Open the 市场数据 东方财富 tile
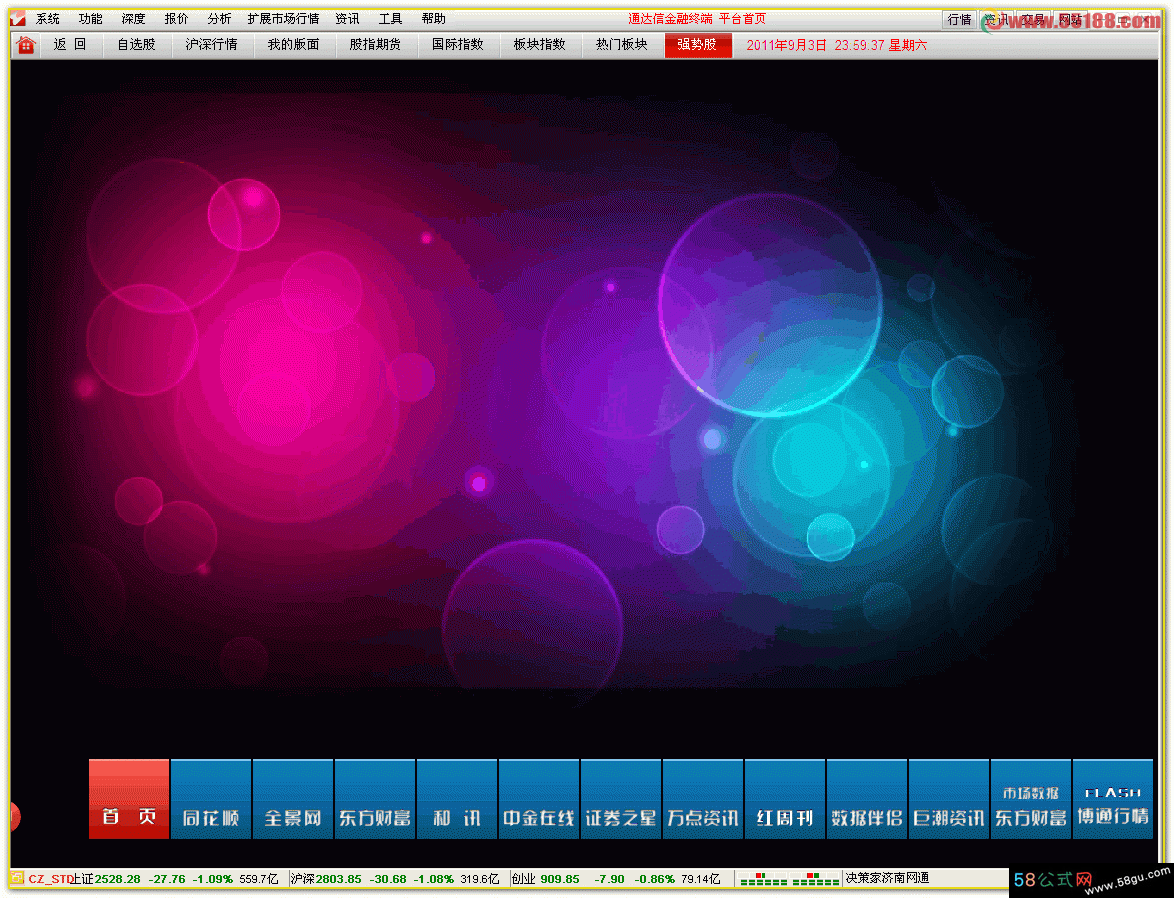1174x898 pixels. 1031,799
